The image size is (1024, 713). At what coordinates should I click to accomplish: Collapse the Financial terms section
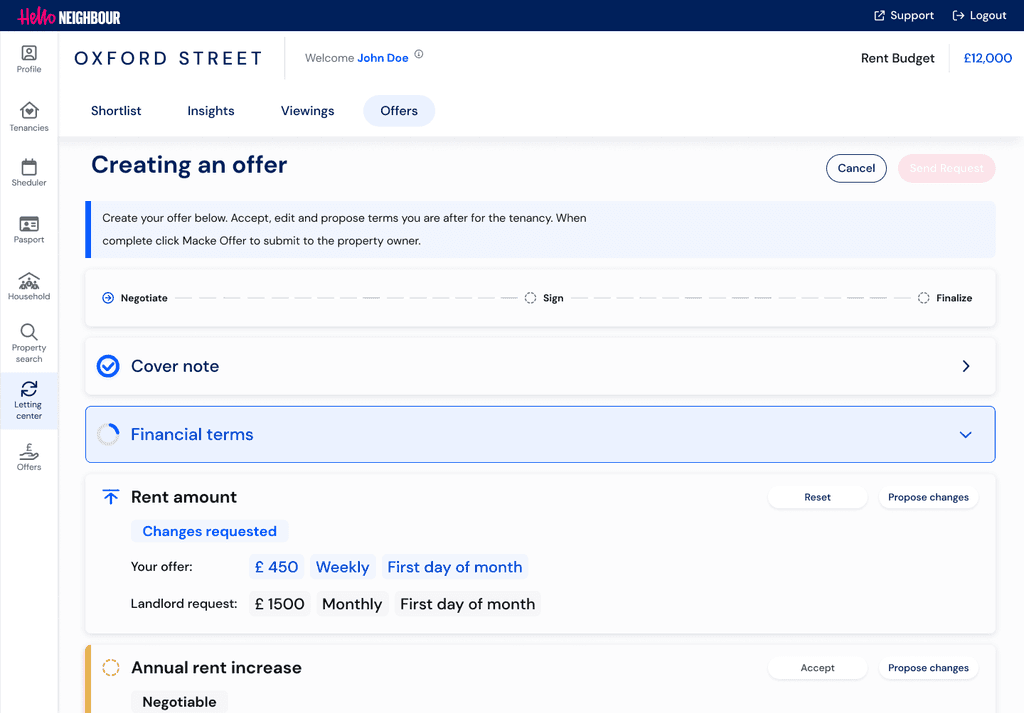(x=965, y=435)
